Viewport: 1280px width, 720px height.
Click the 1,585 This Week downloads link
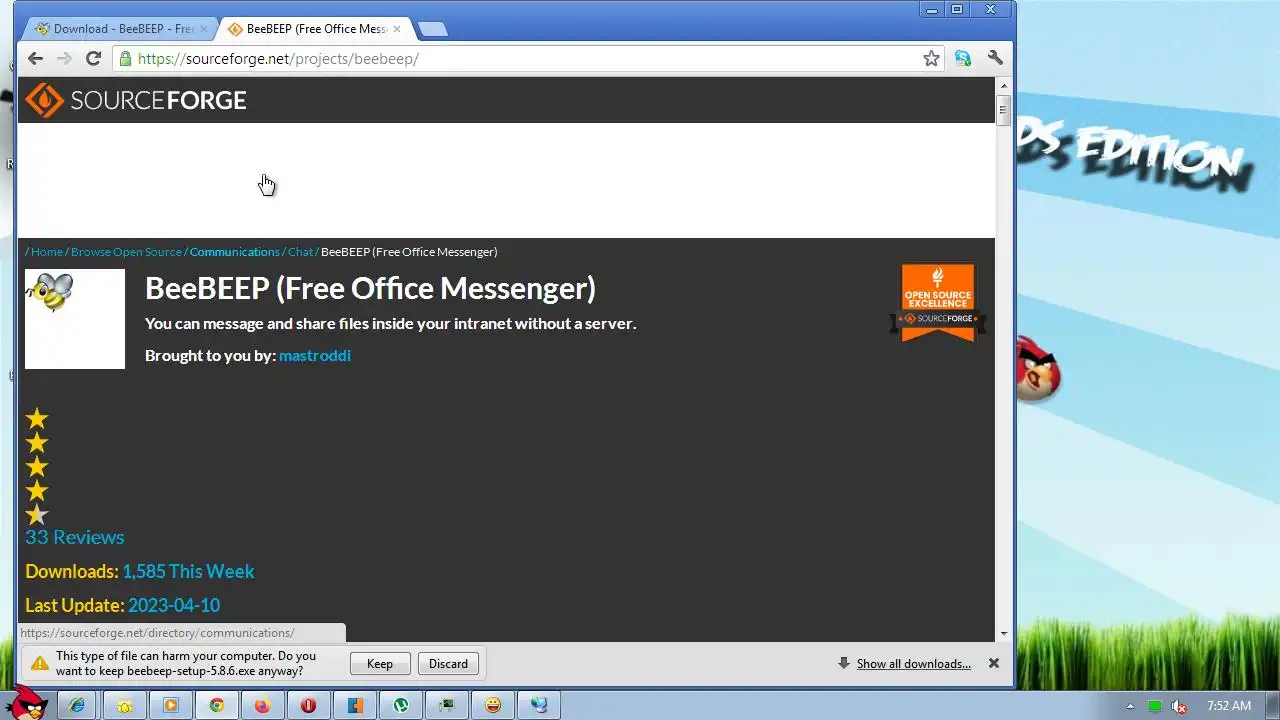(x=188, y=571)
